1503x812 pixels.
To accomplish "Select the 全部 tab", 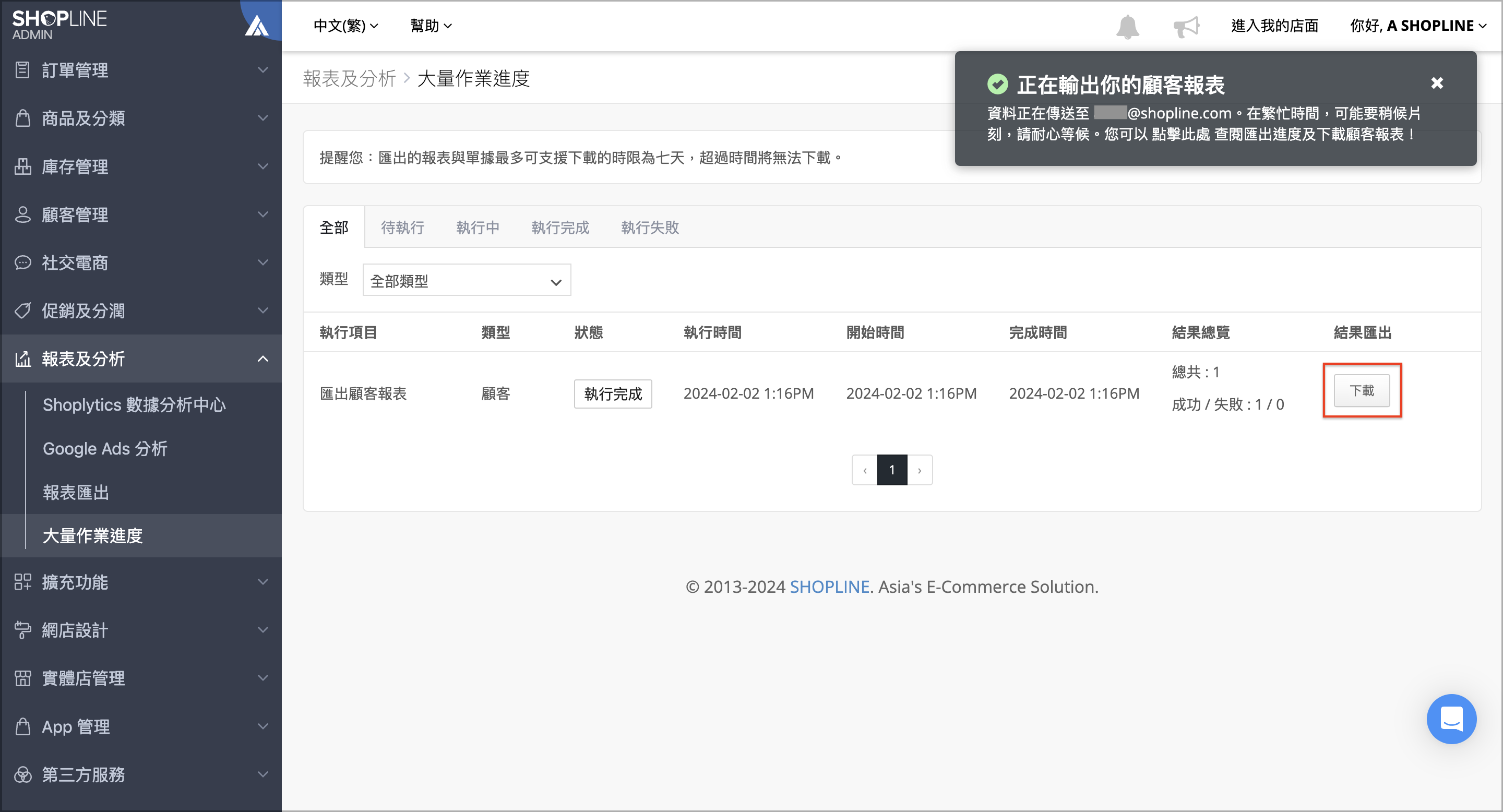I will pyautogui.click(x=334, y=228).
